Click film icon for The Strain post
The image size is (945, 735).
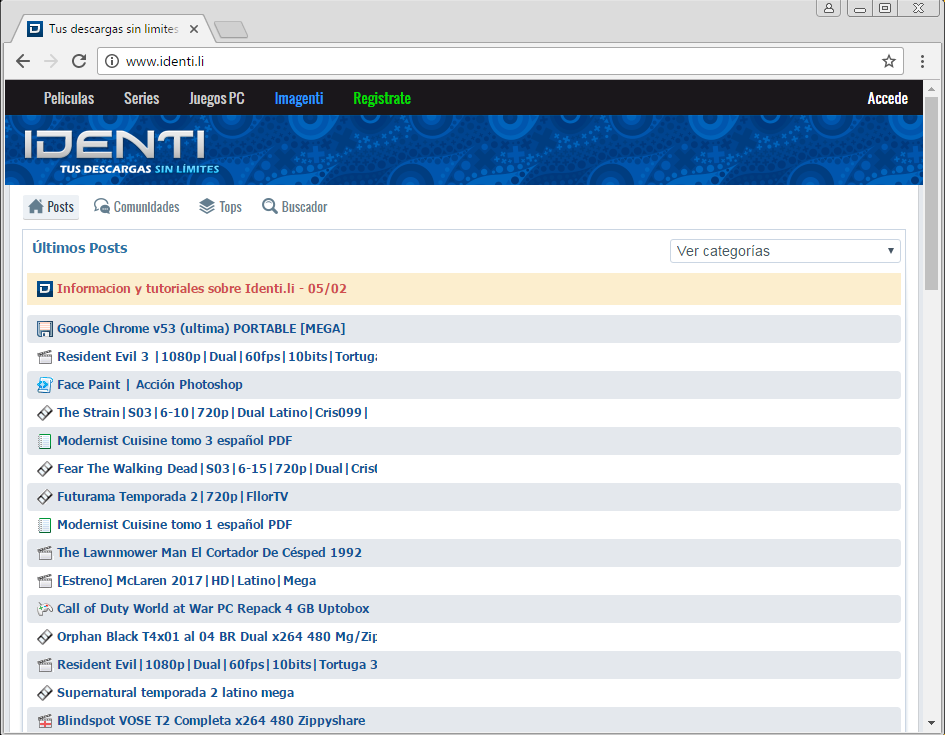tap(45, 413)
